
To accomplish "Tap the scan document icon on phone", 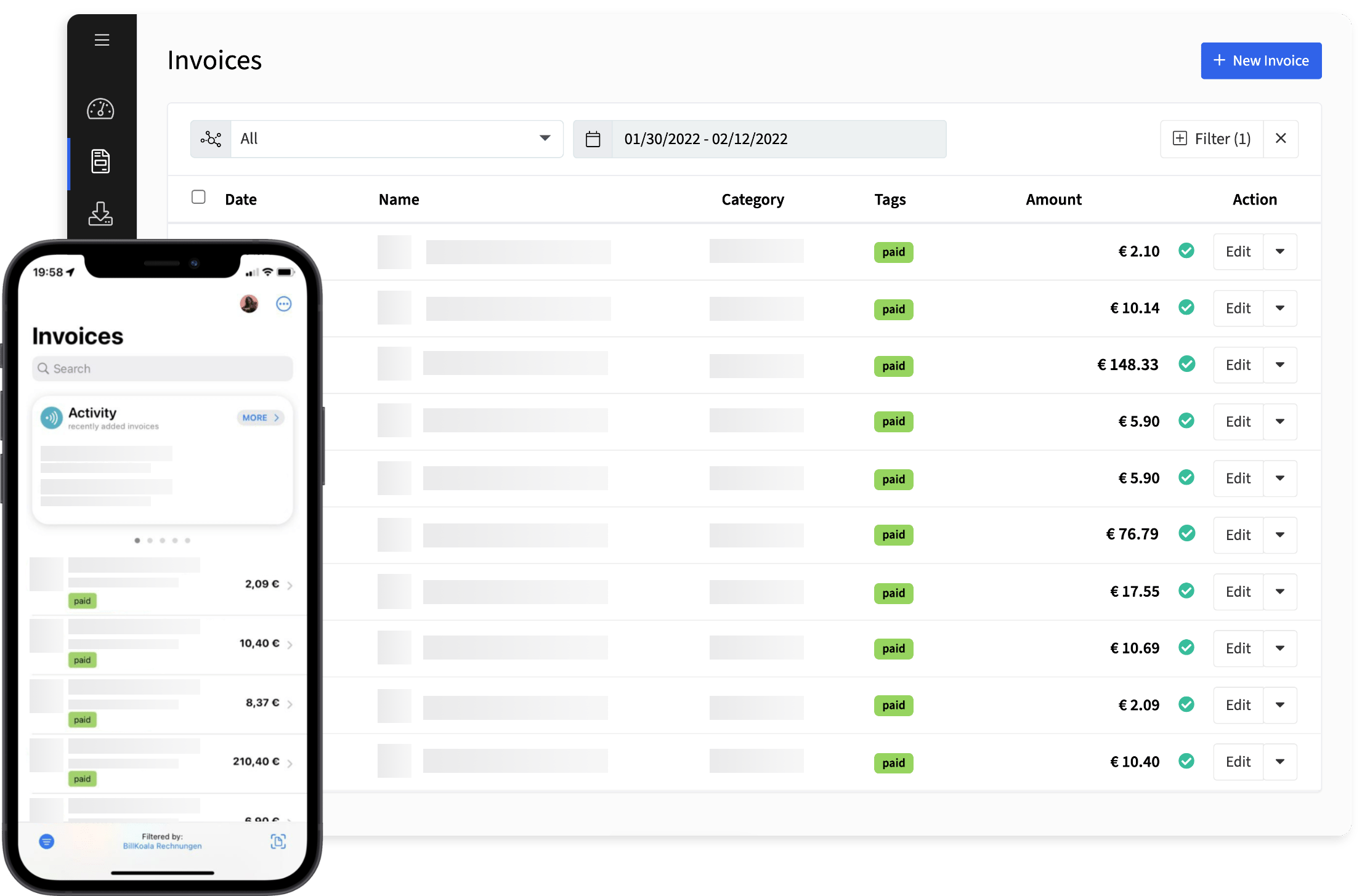I will click(x=278, y=841).
